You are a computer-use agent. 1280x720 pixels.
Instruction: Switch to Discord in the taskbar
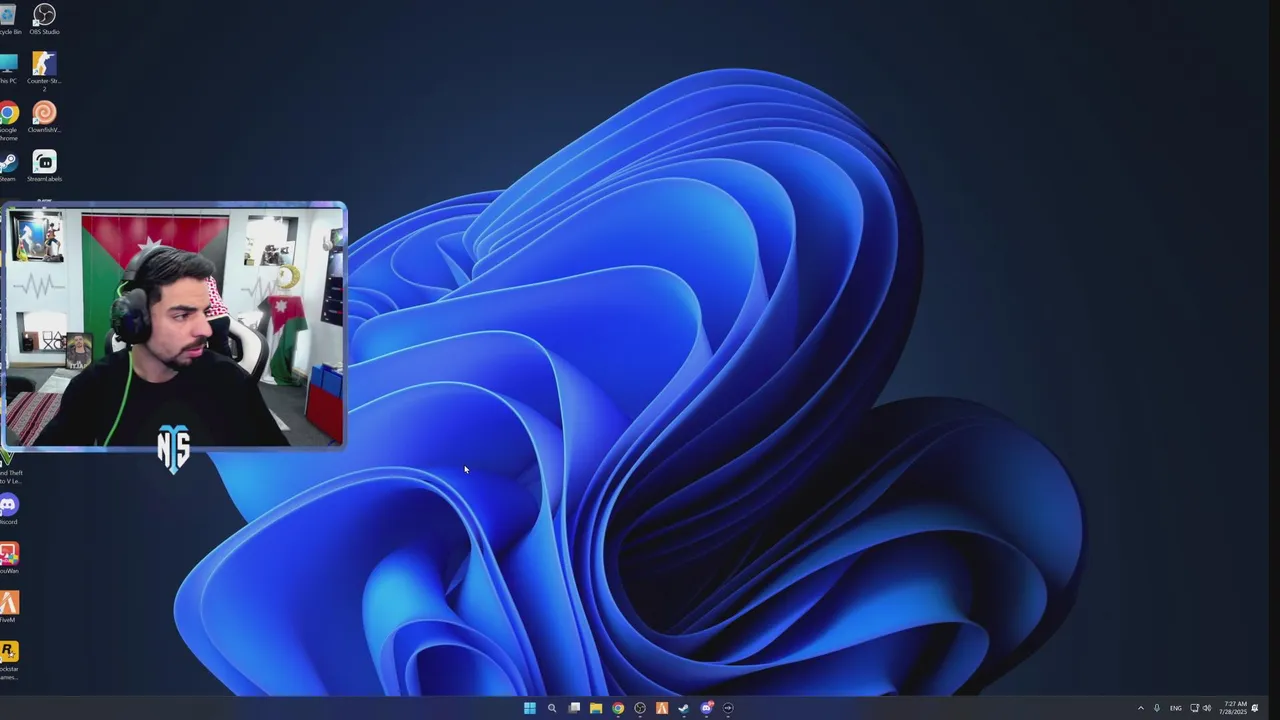tap(707, 708)
